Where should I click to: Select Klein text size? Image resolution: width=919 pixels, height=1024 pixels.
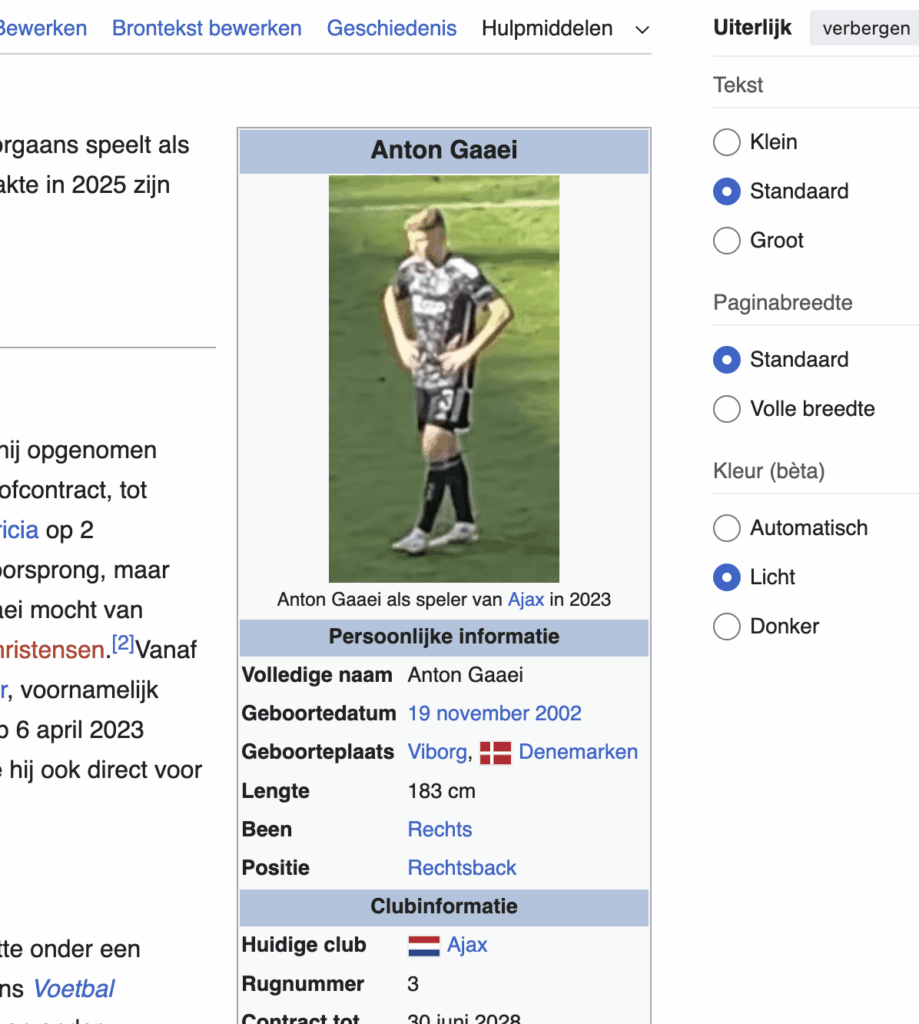coord(727,142)
